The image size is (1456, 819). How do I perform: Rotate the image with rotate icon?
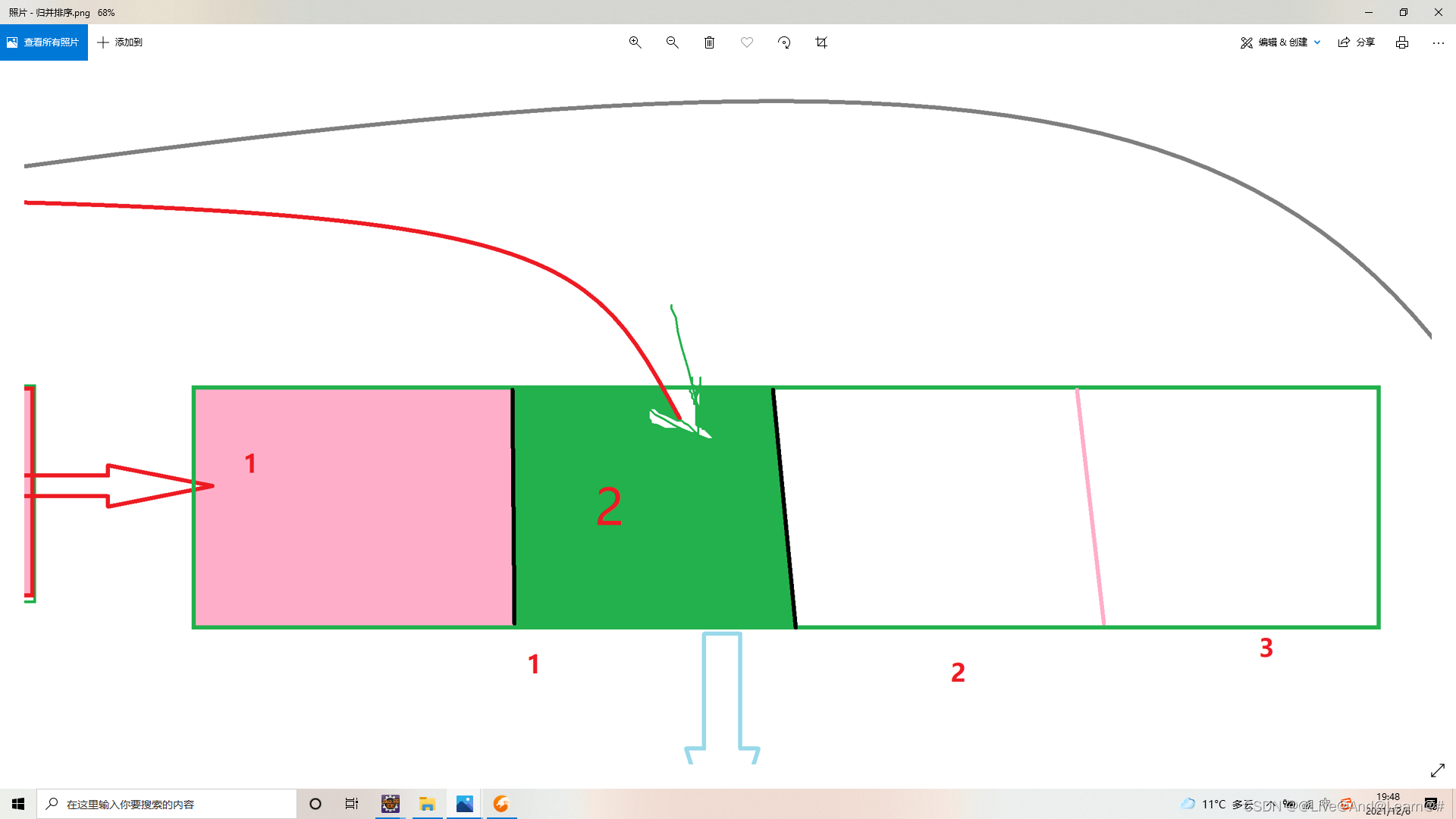click(784, 42)
